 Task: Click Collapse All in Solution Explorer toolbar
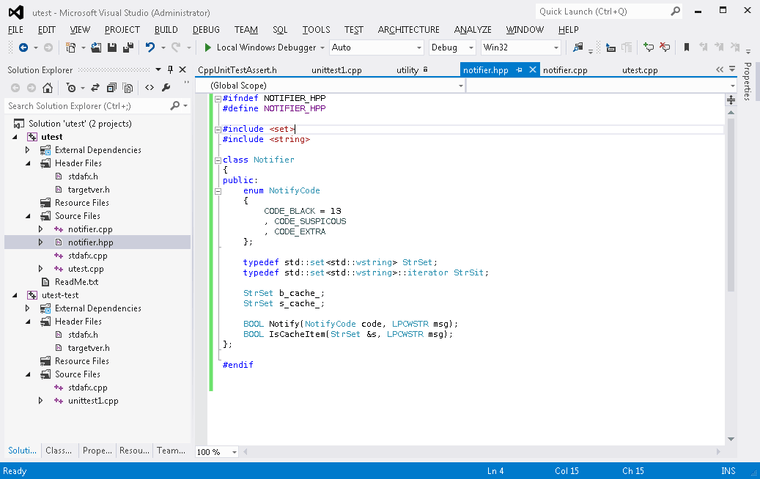[114, 87]
